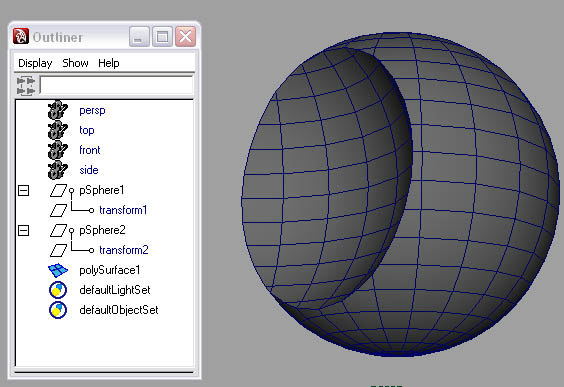Open the Show menu
564x387 pixels.
(75, 63)
